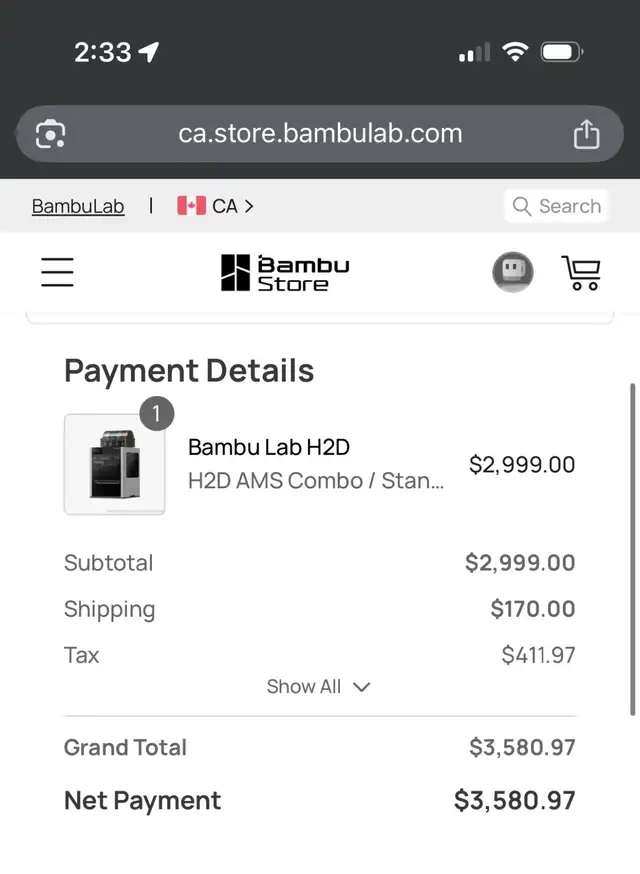Tap the Bambu Store logo
This screenshot has height=874, width=640.
[283, 271]
